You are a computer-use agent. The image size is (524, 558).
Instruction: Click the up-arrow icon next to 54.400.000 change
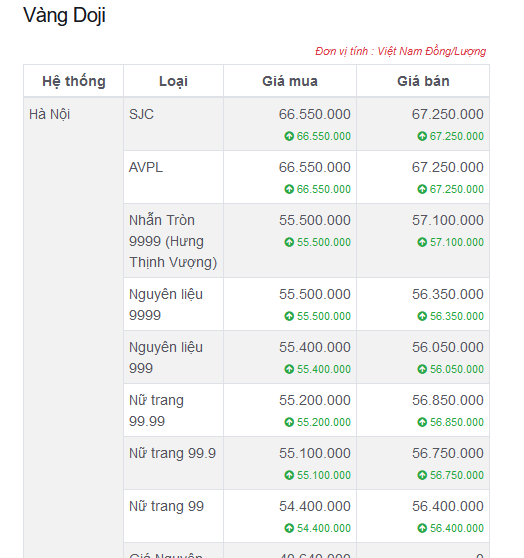pyautogui.click(x=289, y=528)
